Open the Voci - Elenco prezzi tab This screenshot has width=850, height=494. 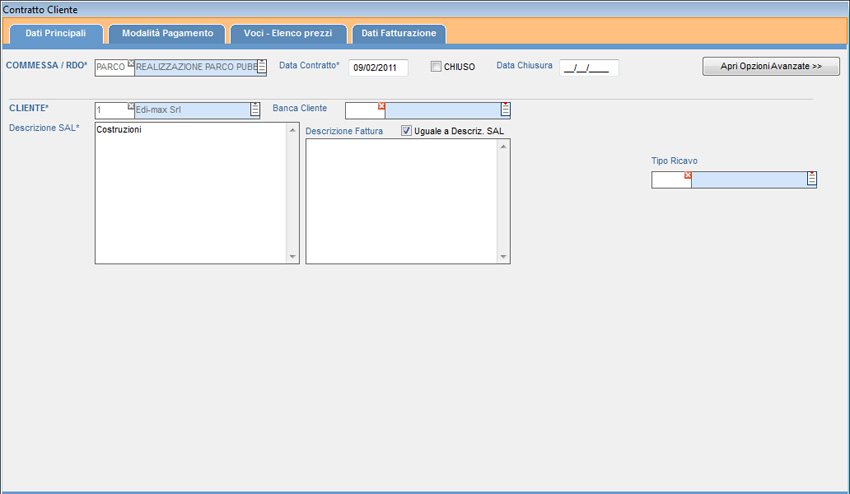point(289,33)
